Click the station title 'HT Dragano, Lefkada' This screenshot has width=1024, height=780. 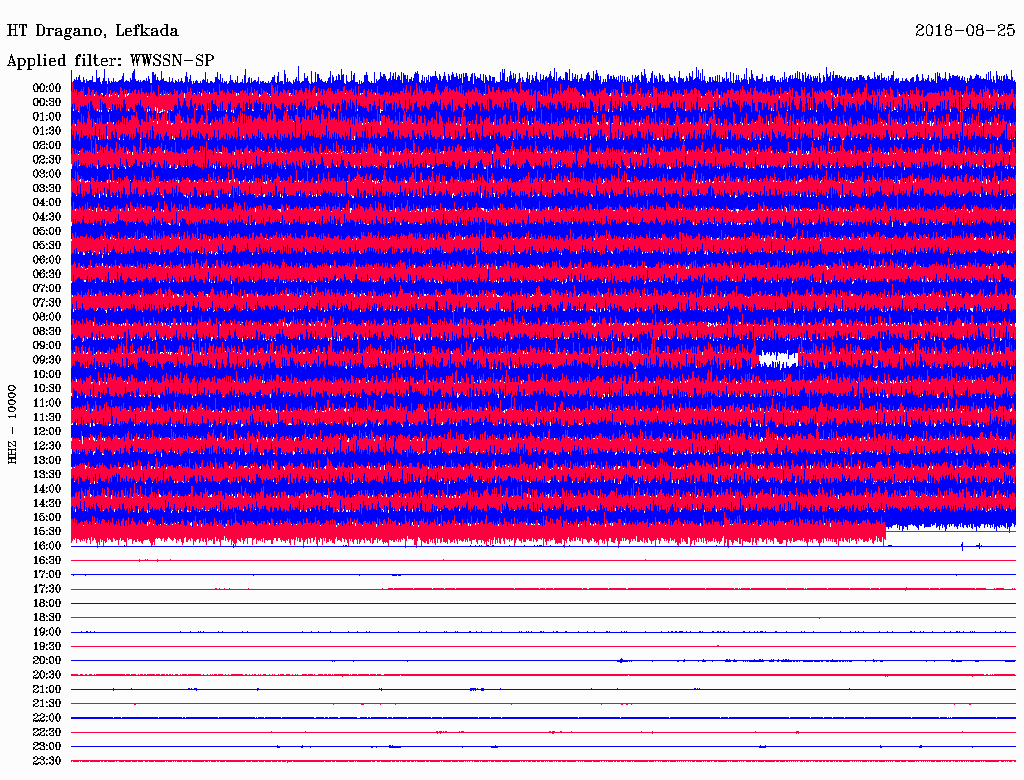92,31
